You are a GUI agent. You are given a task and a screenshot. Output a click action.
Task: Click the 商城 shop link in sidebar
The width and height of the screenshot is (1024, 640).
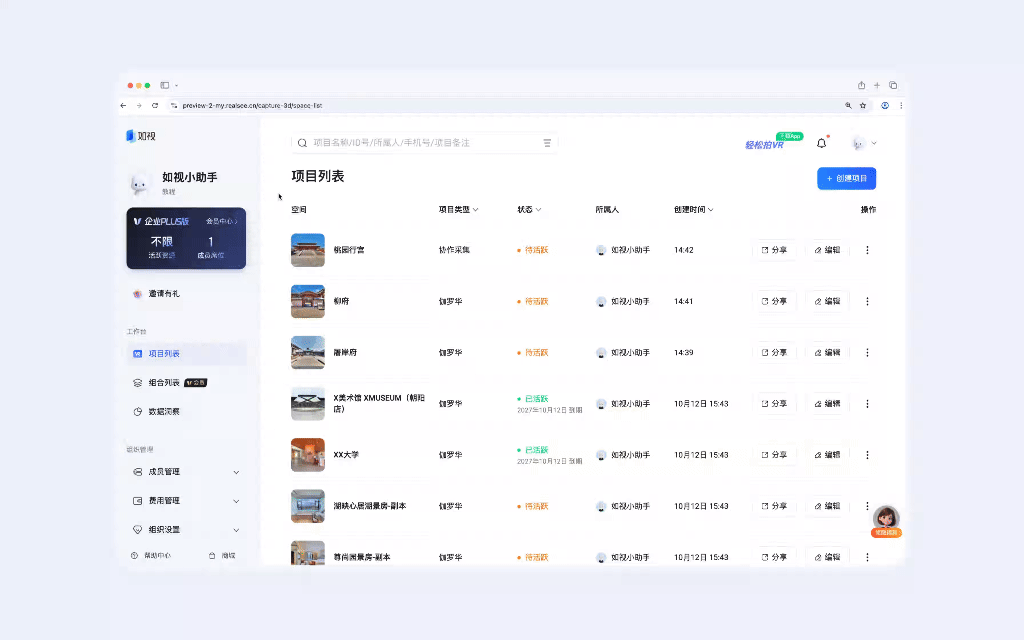point(222,556)
